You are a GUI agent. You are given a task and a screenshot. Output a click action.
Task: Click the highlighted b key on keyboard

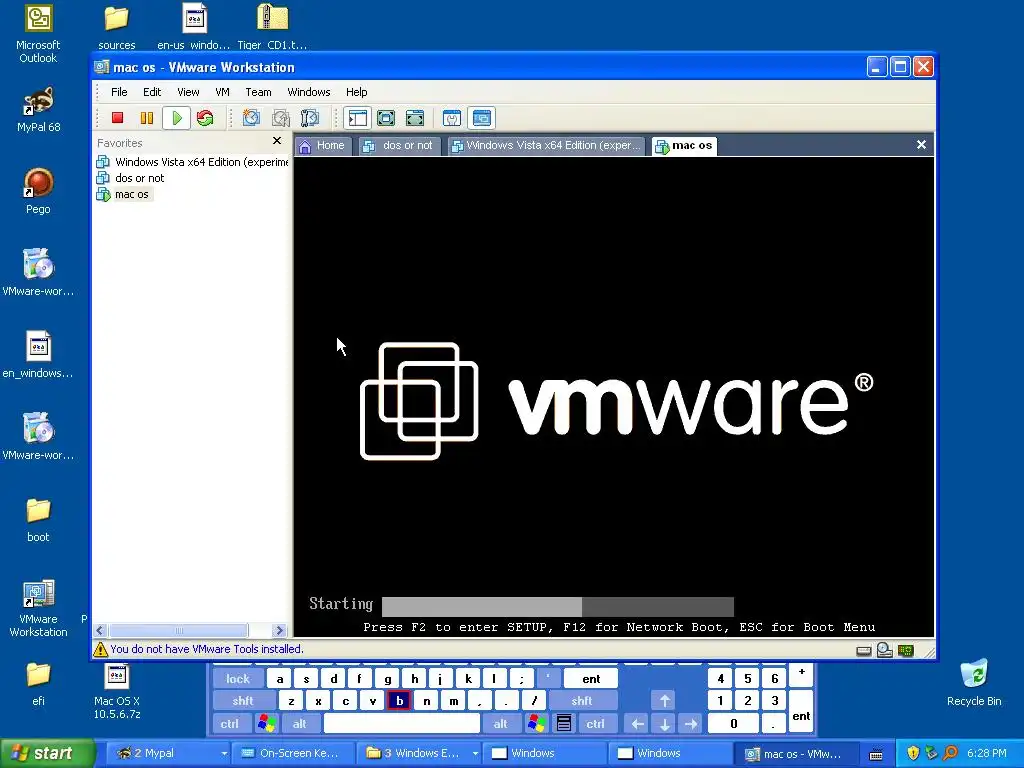point(399,701)
